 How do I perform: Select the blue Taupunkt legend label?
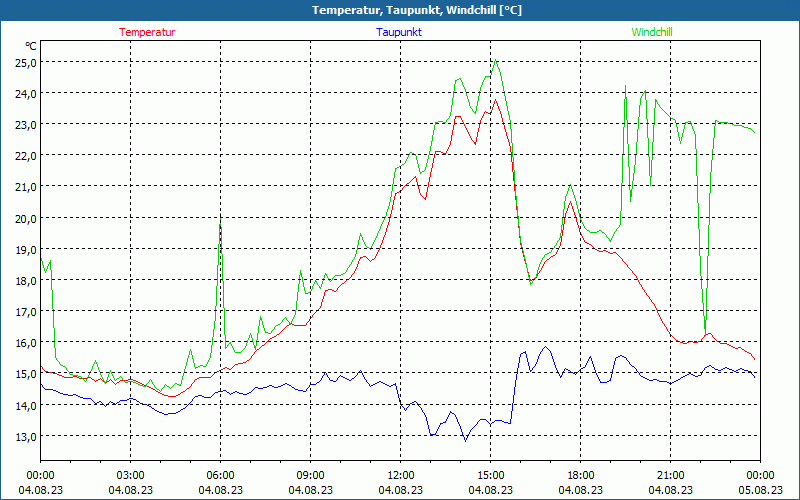tap(399, 32)
